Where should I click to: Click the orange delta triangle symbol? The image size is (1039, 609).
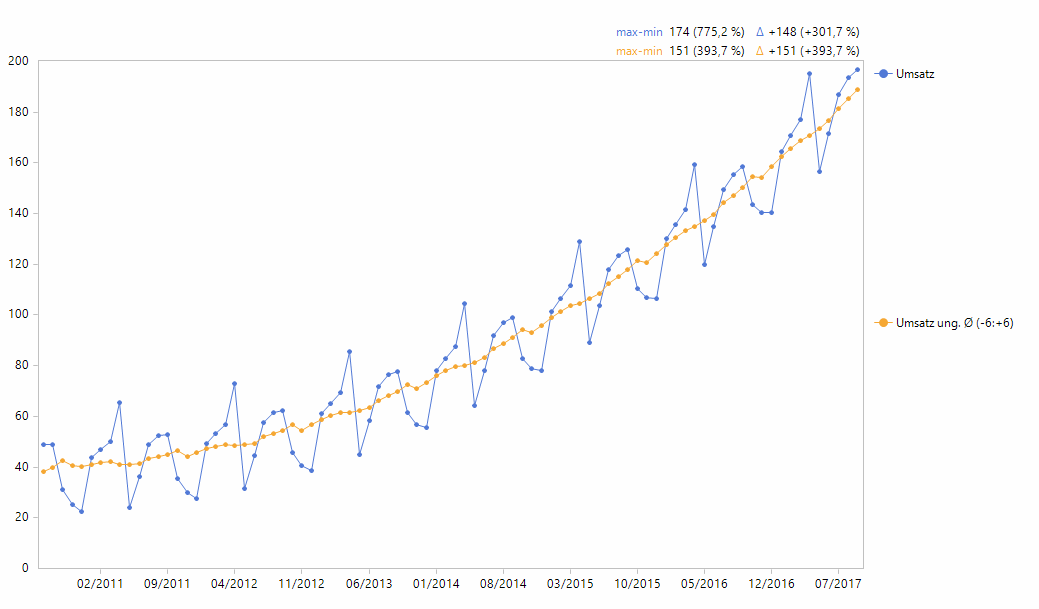[x=759, y=51]
